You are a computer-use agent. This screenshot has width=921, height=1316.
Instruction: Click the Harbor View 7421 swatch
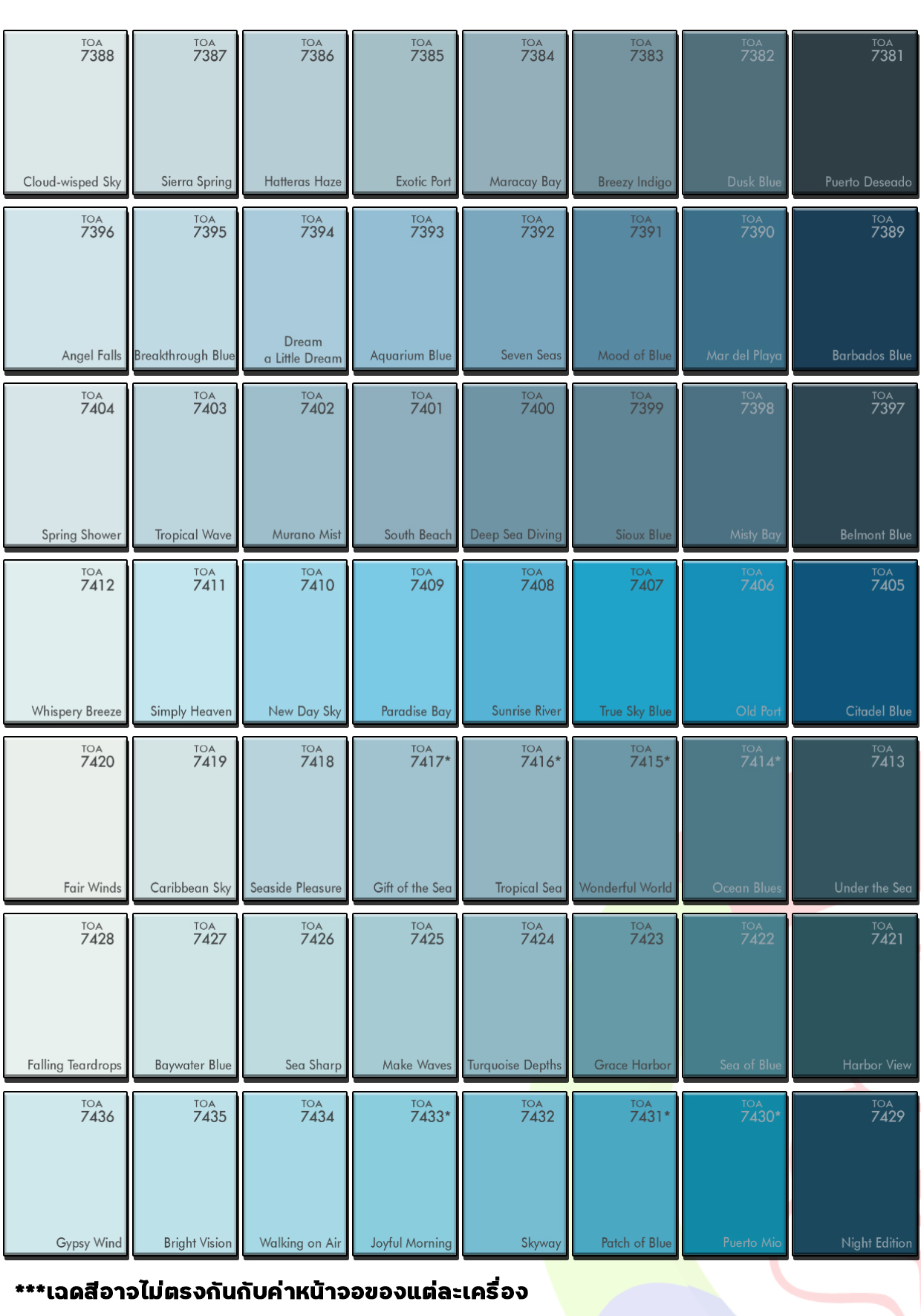(x=855, y=996)
